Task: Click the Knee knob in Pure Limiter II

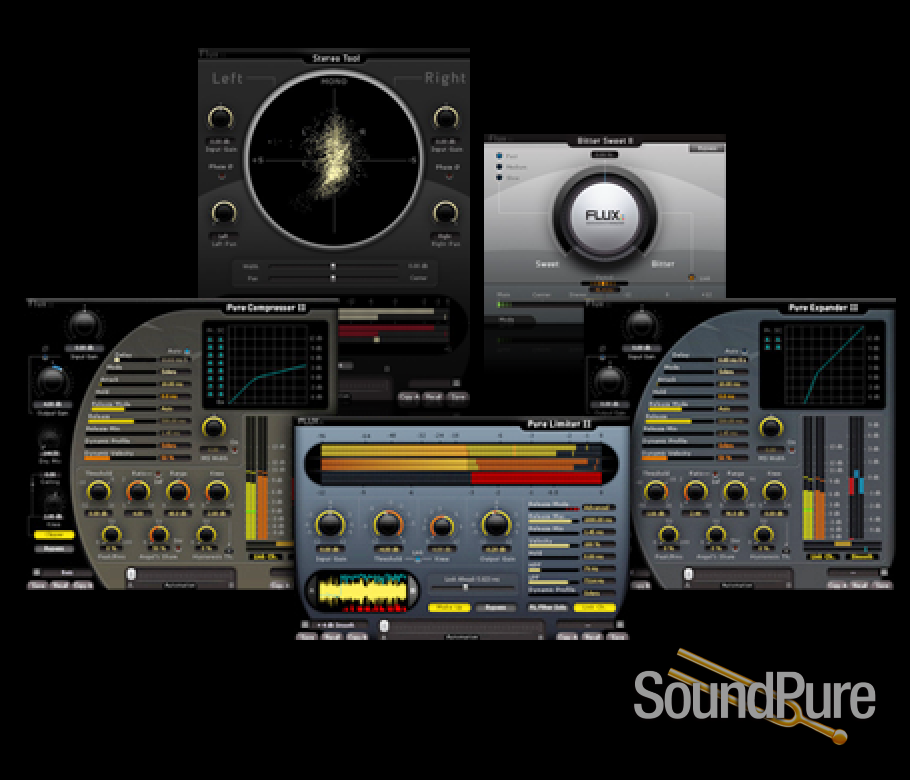Action: click(442, 527)
